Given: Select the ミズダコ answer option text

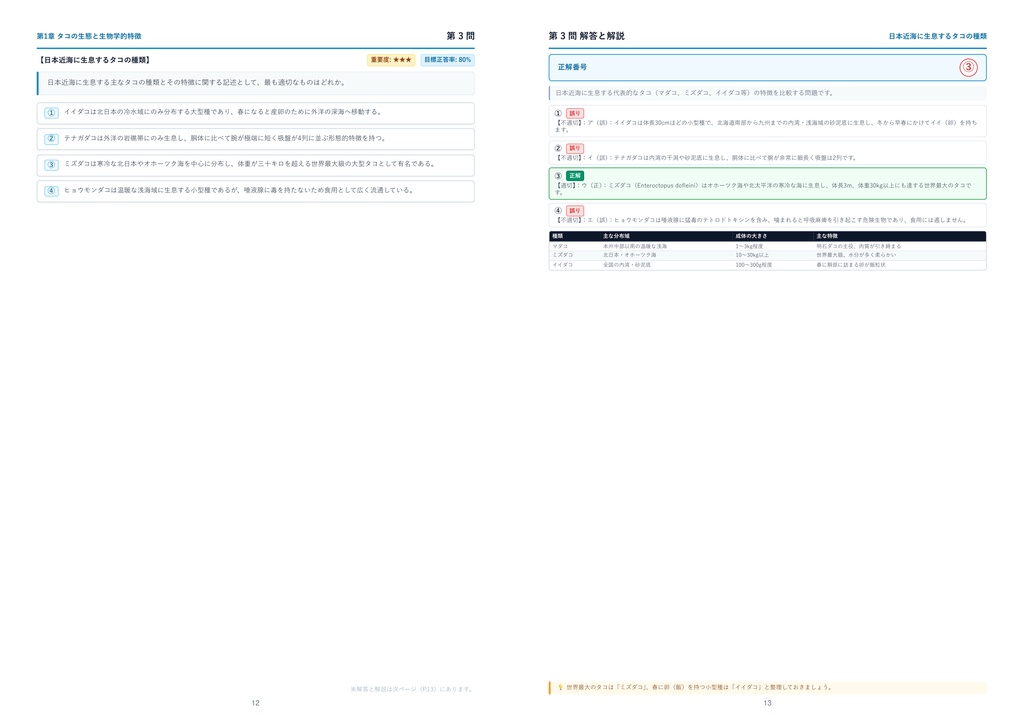Looking at the screenshot, I should (x=249, y=165).
